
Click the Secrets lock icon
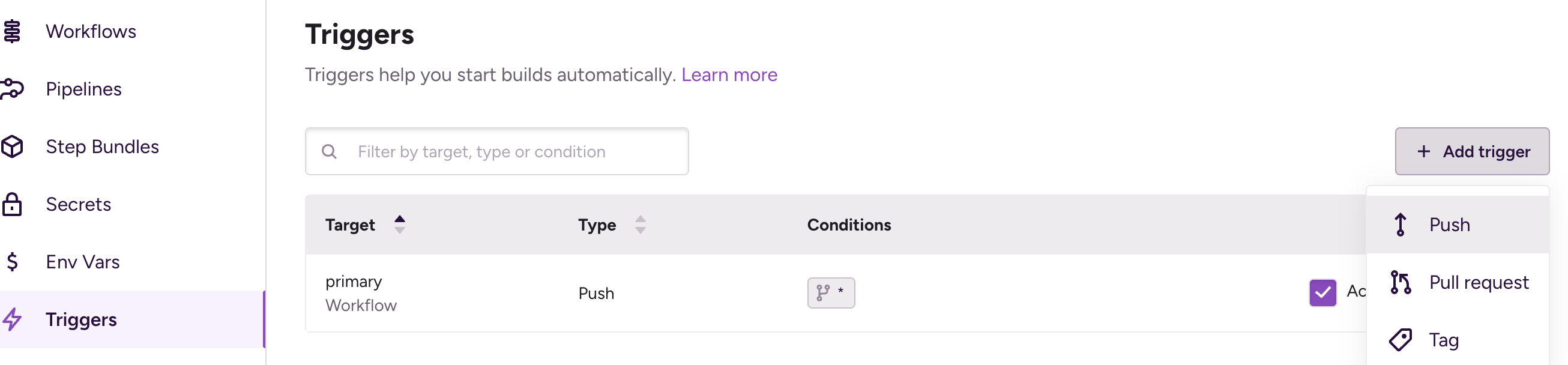click(x=12, y=204)
